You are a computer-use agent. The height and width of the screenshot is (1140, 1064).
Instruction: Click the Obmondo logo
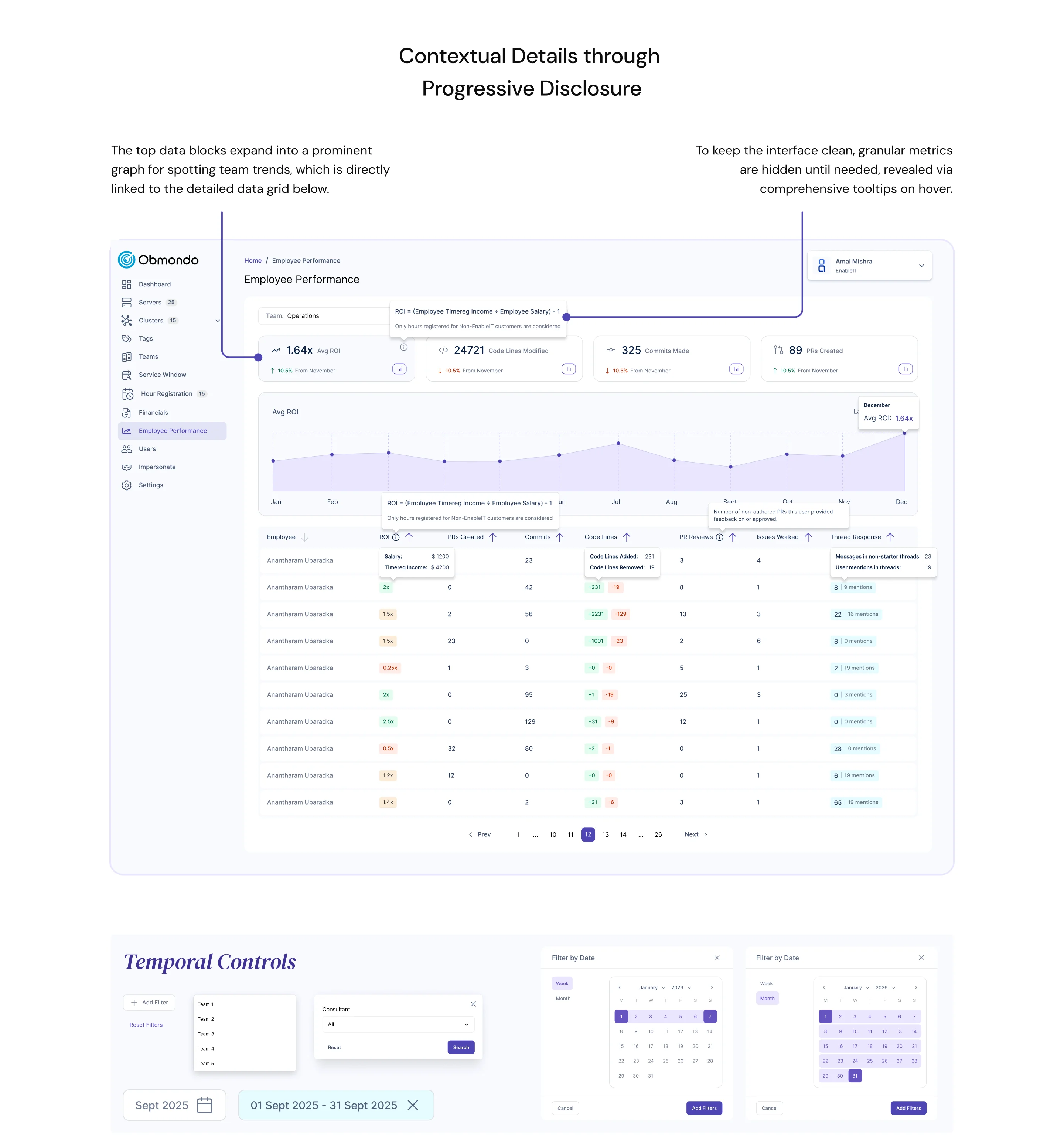coord(158,260)
